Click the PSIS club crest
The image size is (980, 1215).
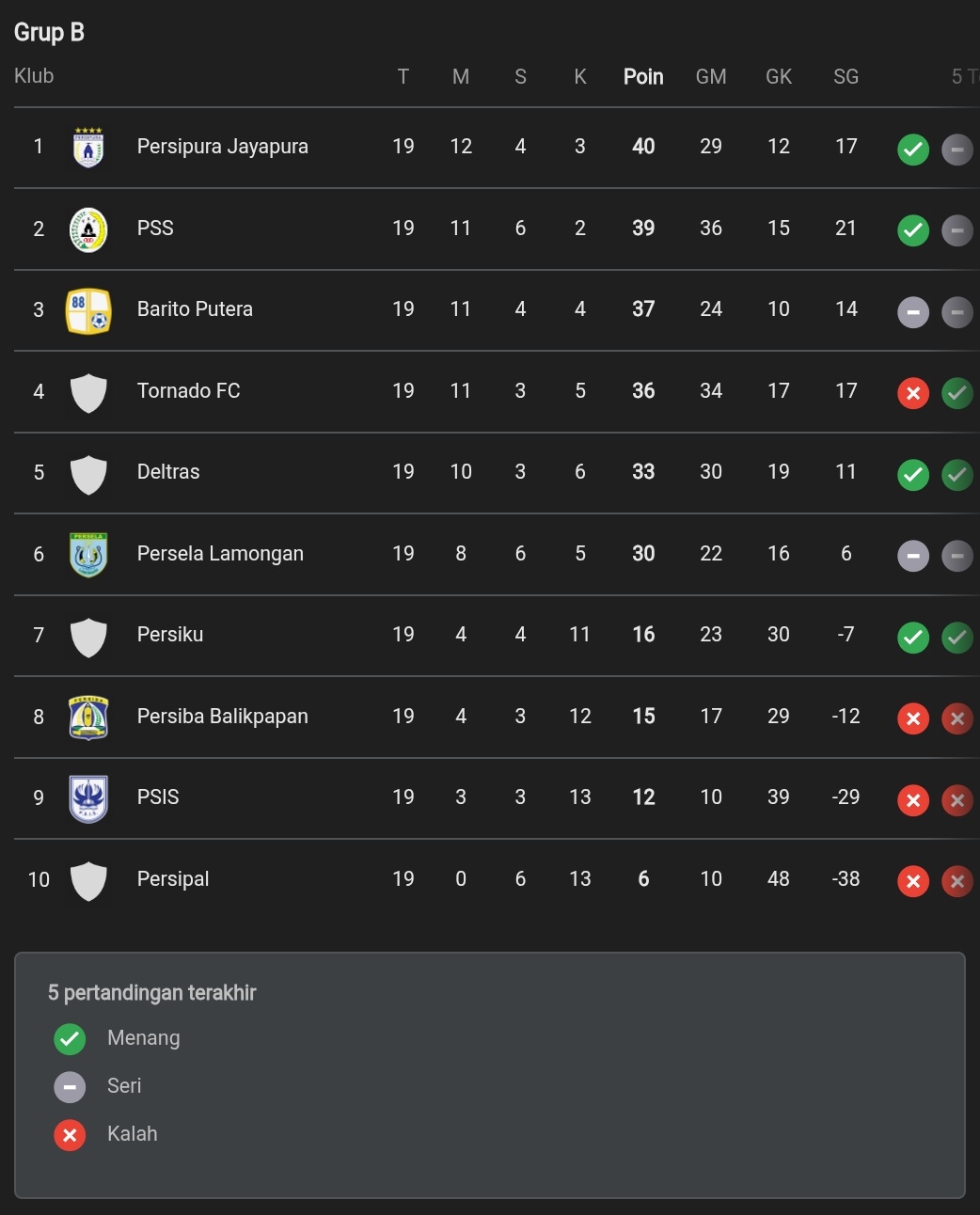pyautogui.click(x=88, y=798)
